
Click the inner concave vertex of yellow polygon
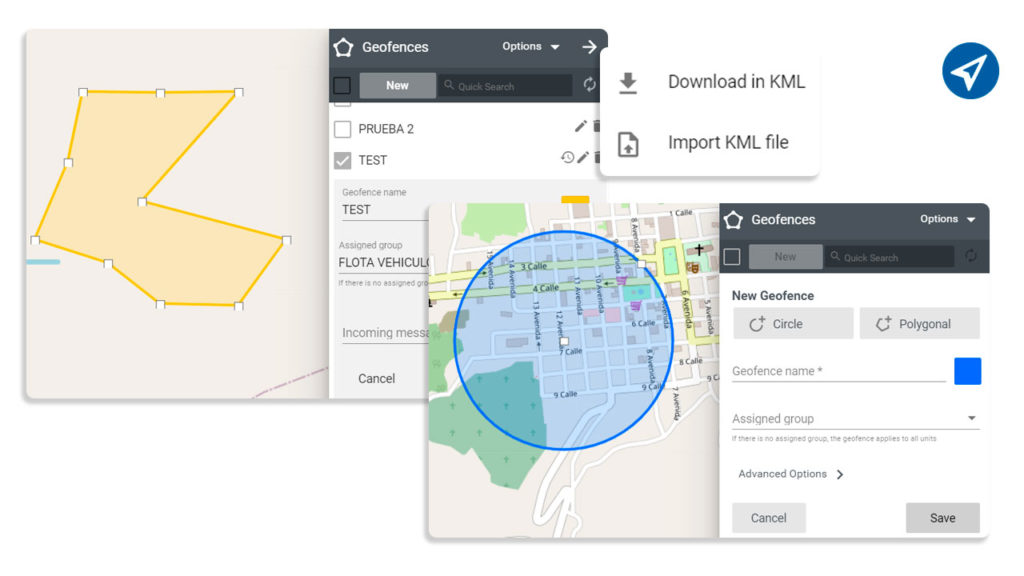[142, 202]
